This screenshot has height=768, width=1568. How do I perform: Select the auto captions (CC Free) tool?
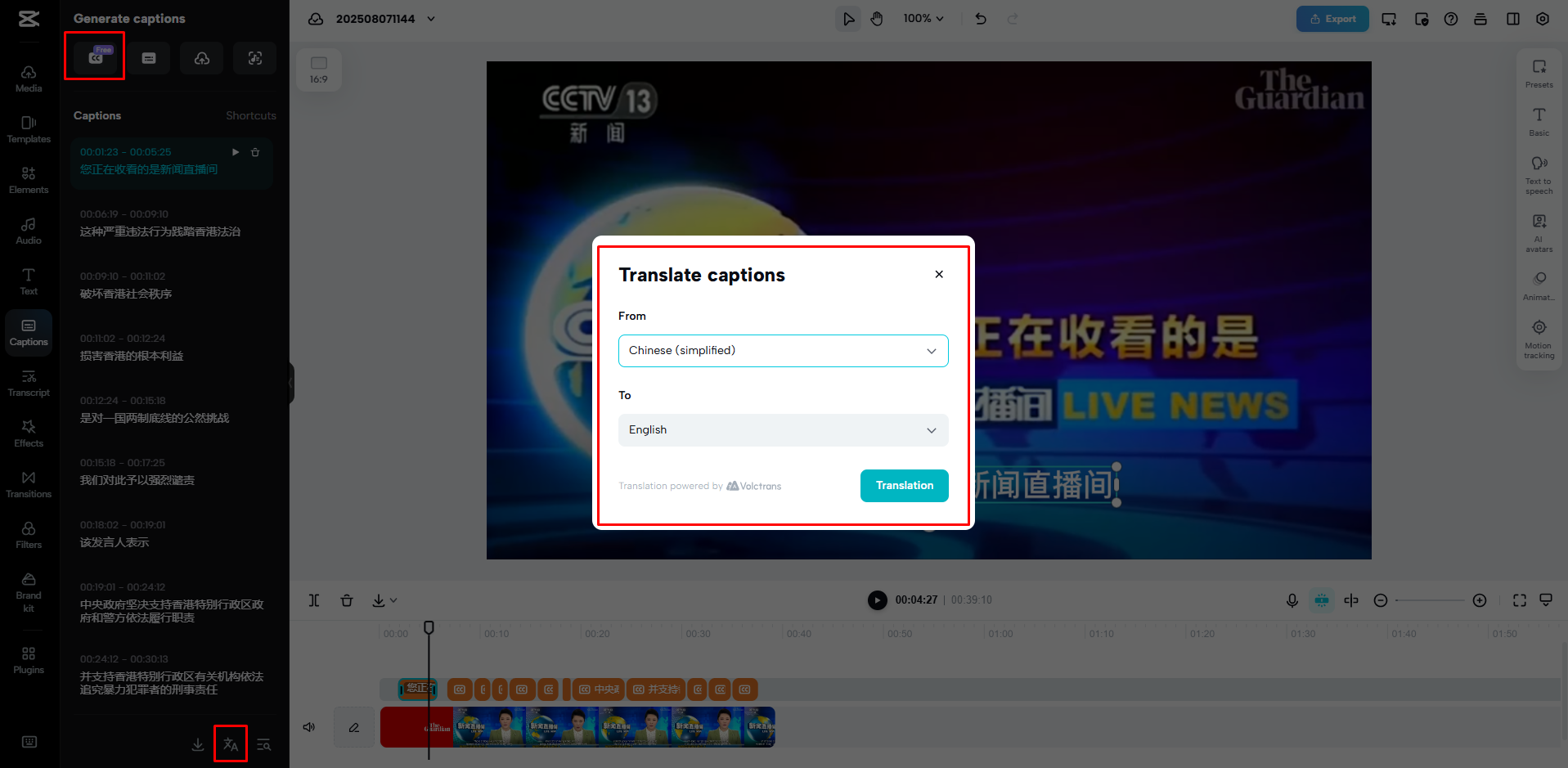[x=94, y=56]
